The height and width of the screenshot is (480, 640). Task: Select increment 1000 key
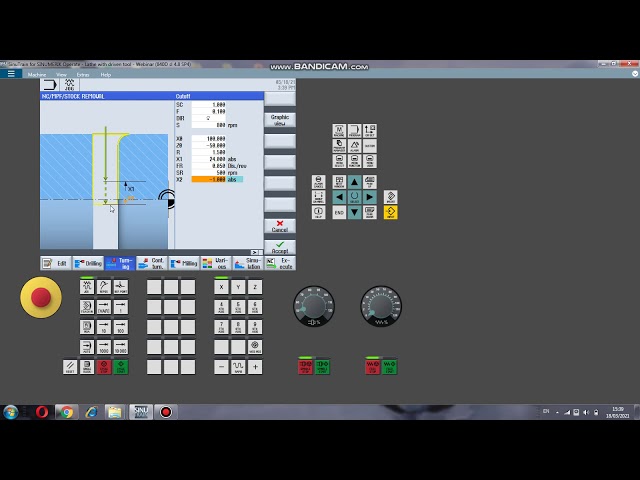coord(104,347)
